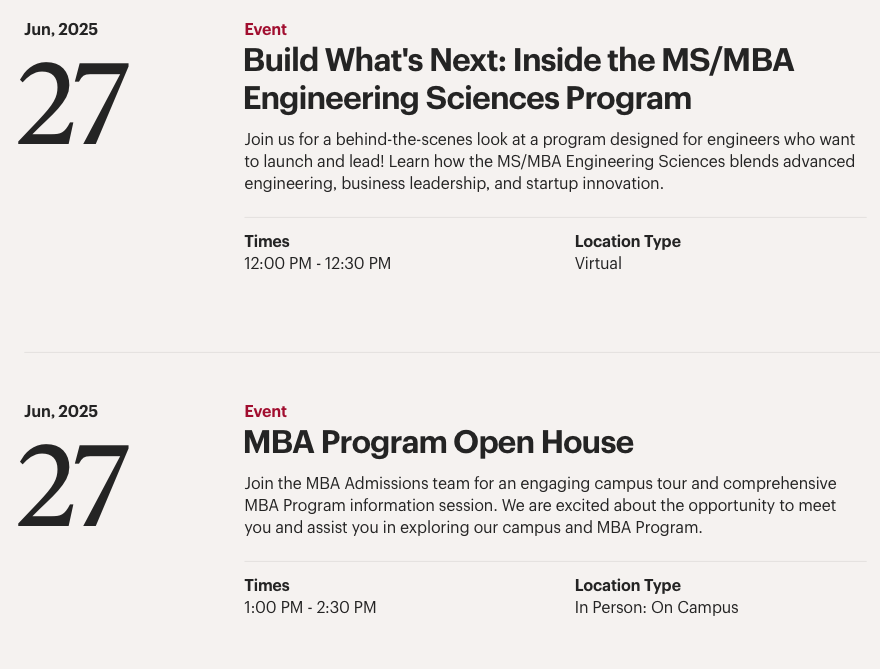The image size is (880, 669).
Task: Click the second Times heading
Action: pyautogui.click(x=267, y=585)
